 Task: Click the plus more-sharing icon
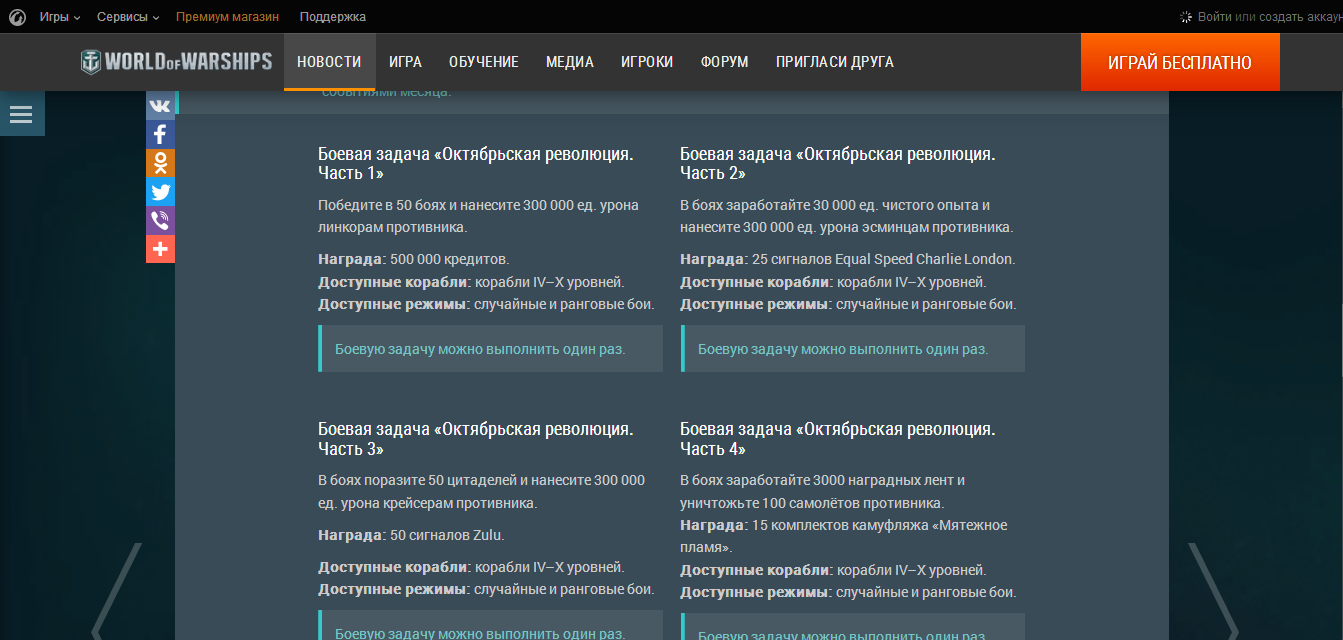(160, 249)
